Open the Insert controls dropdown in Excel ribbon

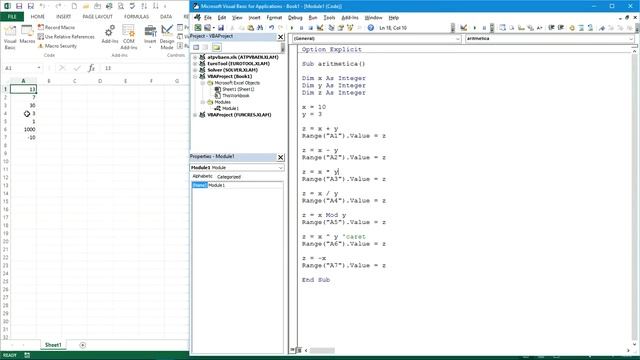(x=150, y=37)
